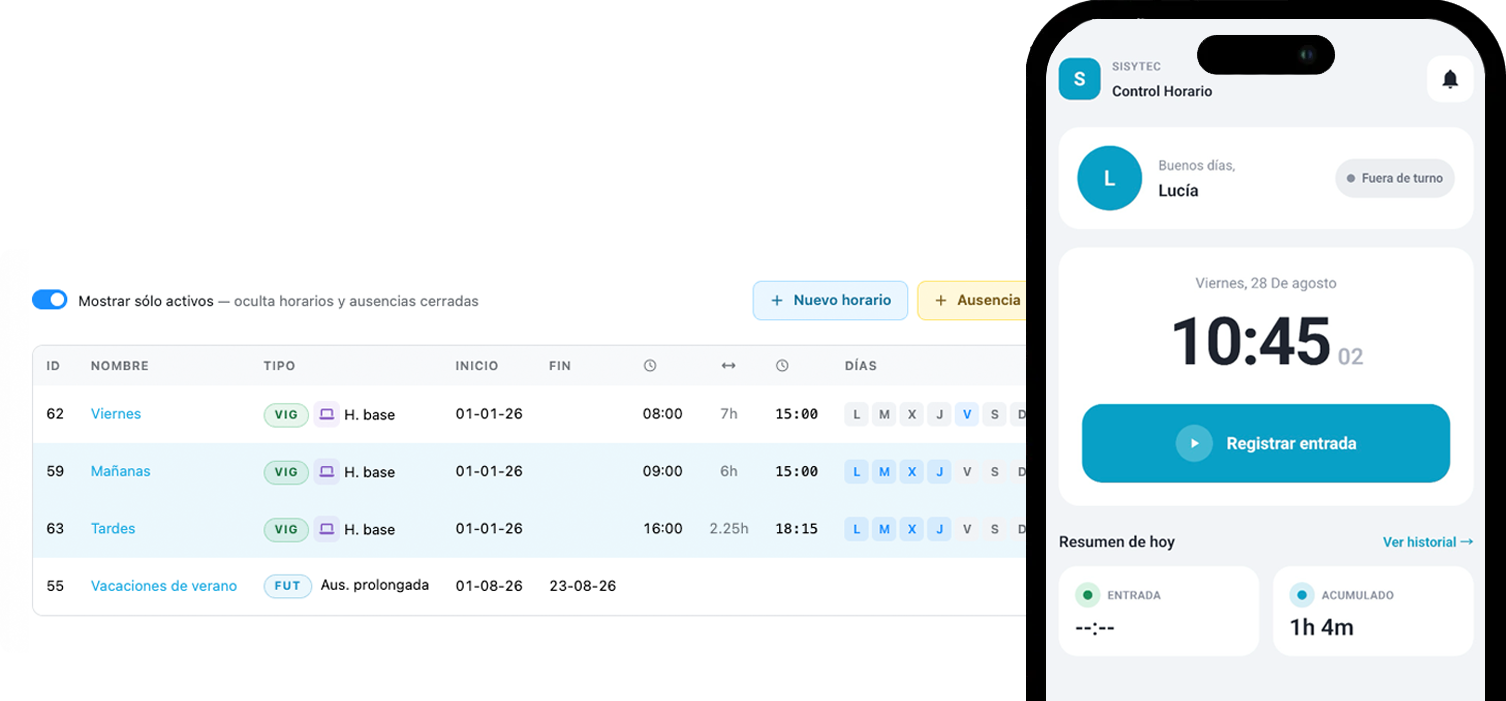Viewport: 1506px width, 701px height.
Task: Click the Entrada --:-- card
Action: tap(1159, 611)
